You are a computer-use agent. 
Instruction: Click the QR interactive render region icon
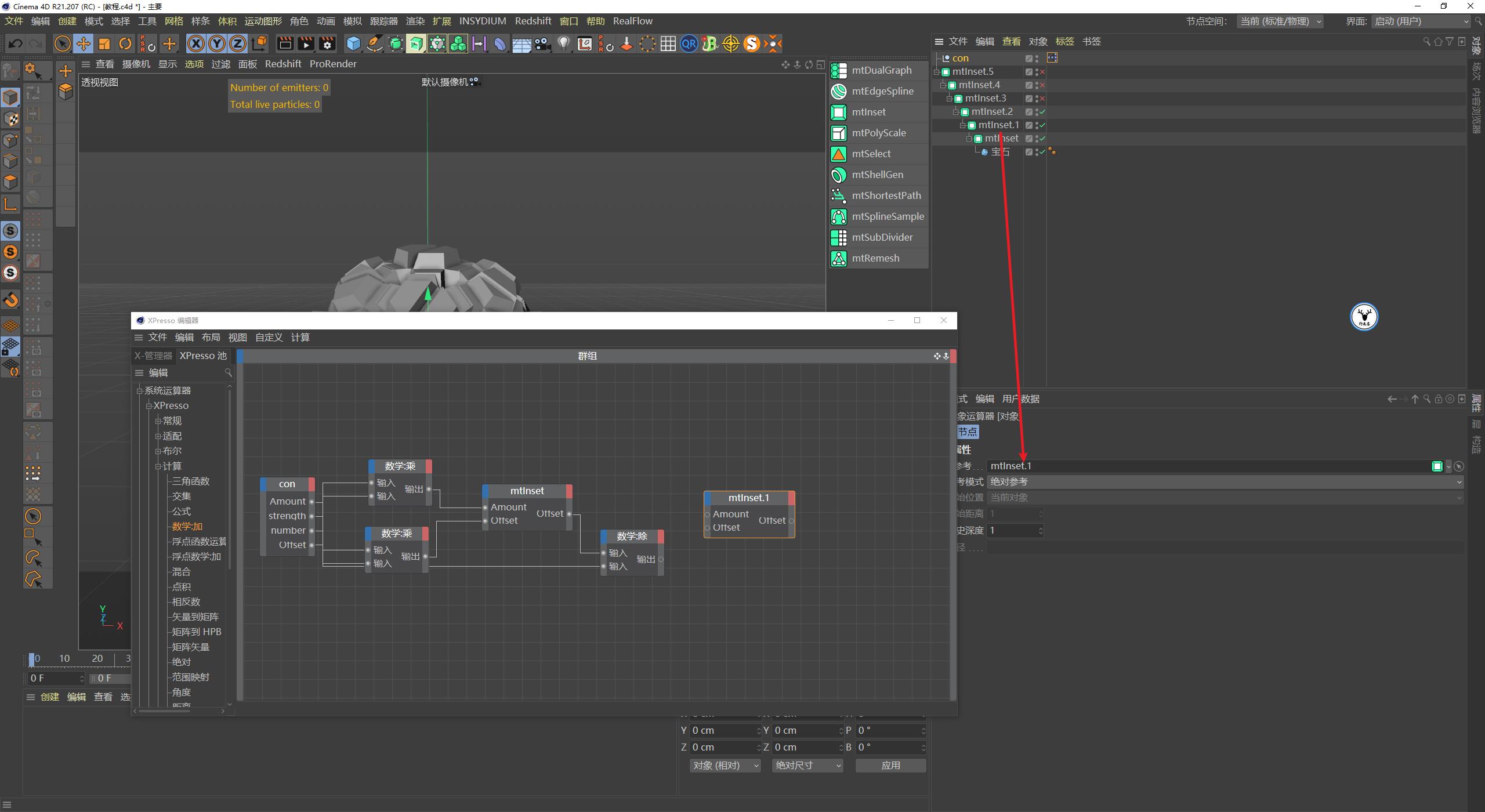tap(689, 43)
